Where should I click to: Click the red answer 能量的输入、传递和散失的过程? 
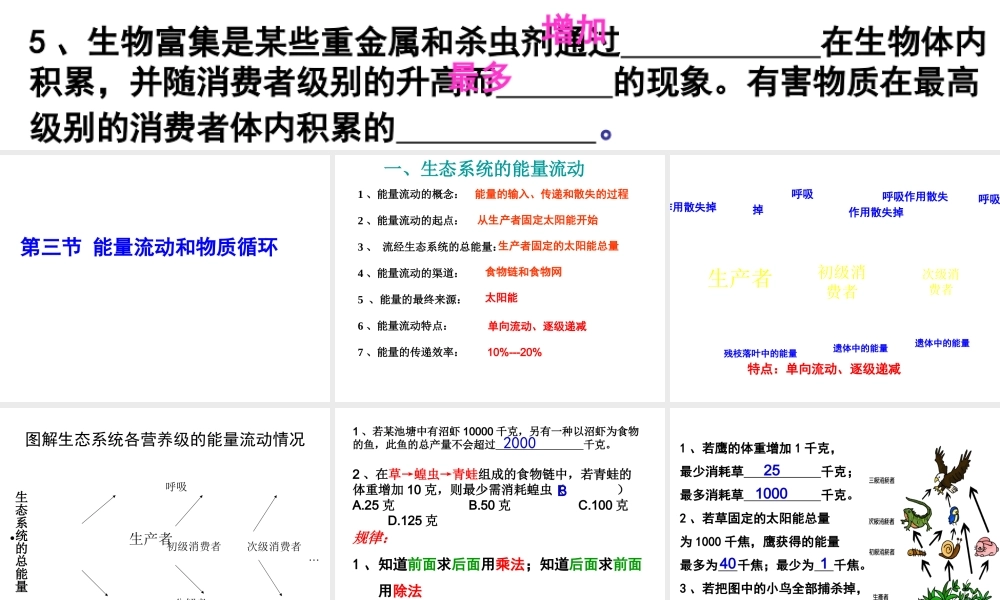click(552, 194)
